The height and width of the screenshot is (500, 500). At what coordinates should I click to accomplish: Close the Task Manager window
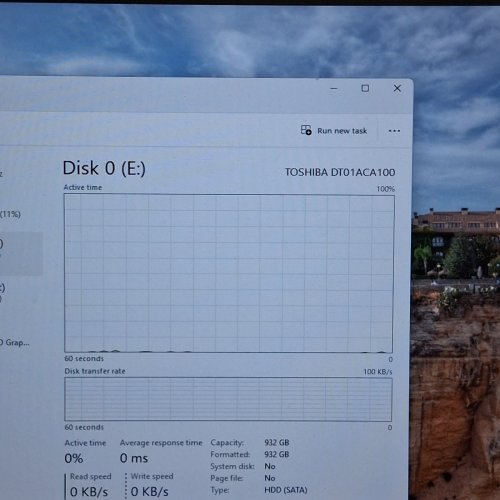click(x=397, y=88)
